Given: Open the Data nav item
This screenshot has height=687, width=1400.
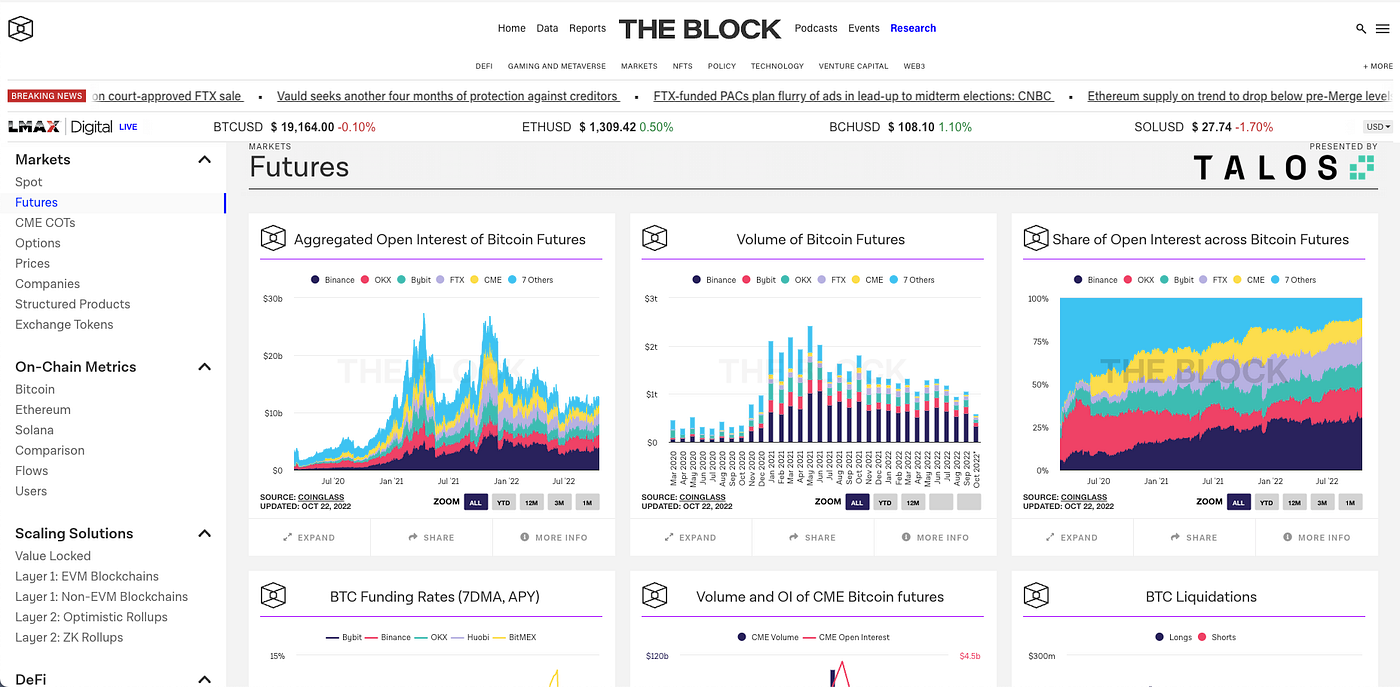Looking at the screenshot, I should [x=547, y=28].
